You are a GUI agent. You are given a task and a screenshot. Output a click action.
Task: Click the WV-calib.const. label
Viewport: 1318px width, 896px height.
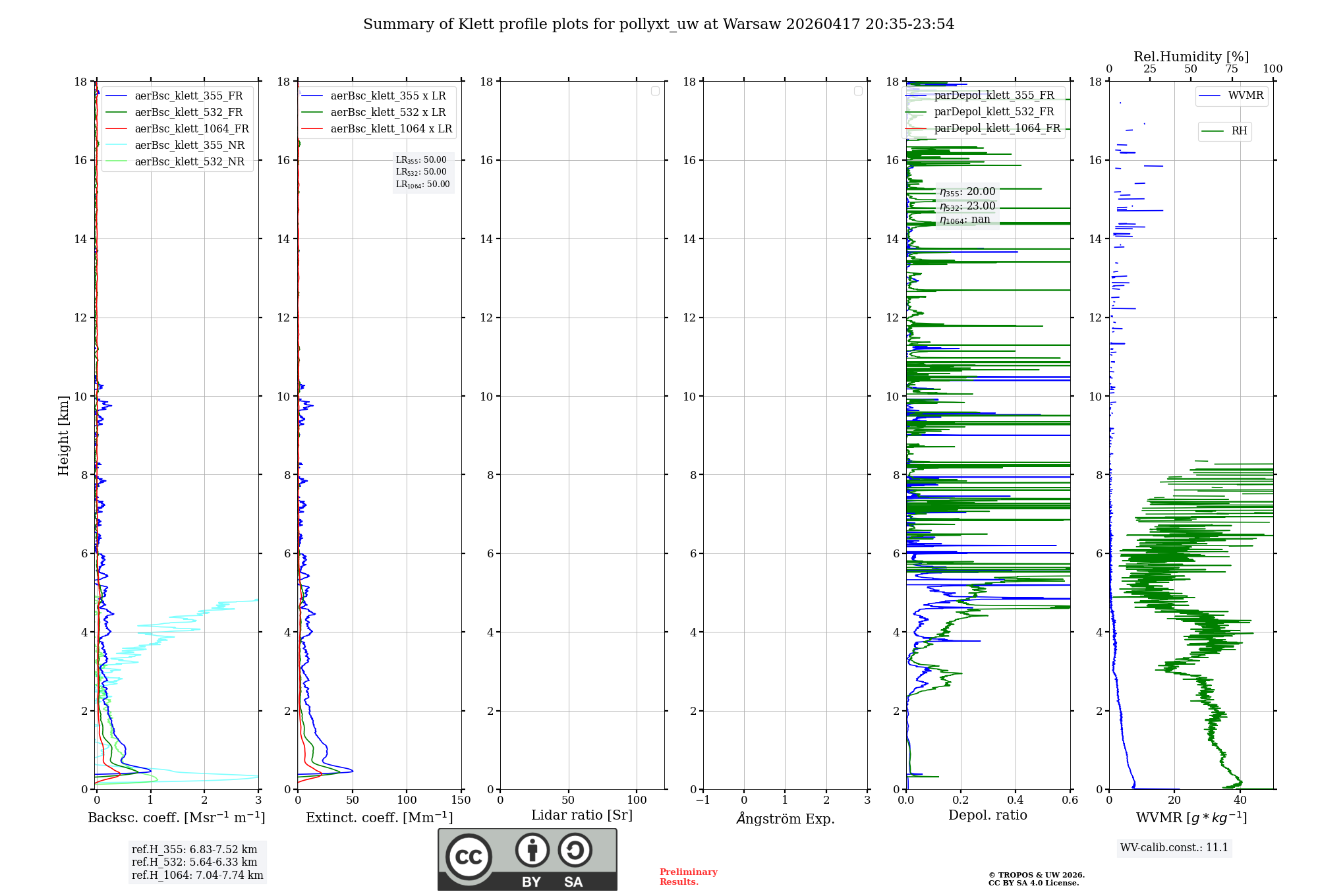click(x=1174, y=848)
